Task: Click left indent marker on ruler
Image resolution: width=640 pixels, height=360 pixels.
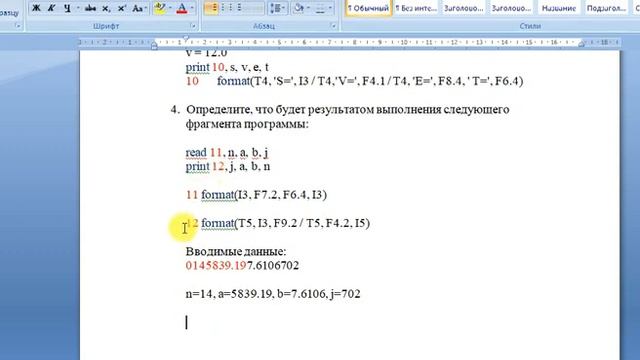Action: (154, 47)
